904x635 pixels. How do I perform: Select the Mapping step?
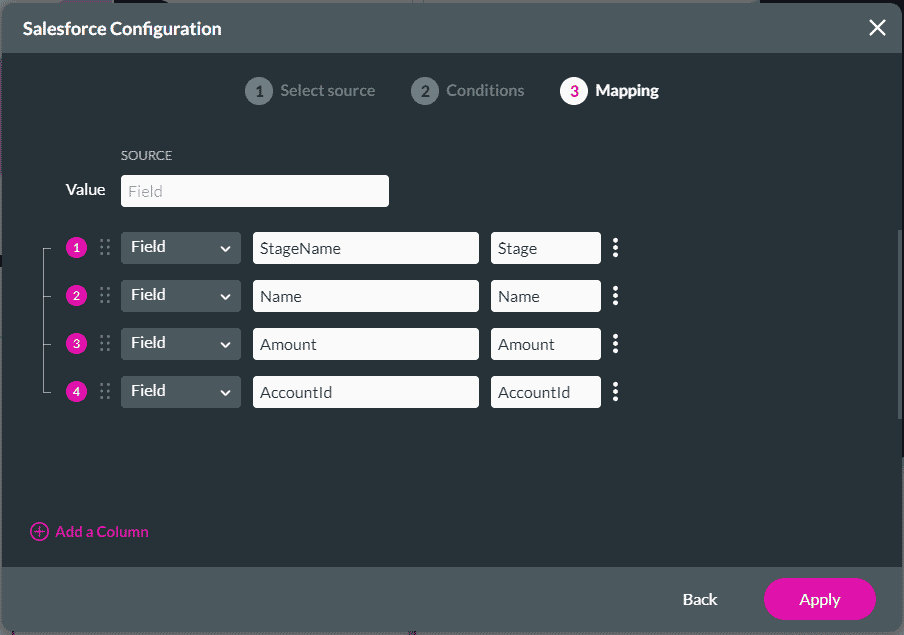pyautogui.click(x=610, y=91)
